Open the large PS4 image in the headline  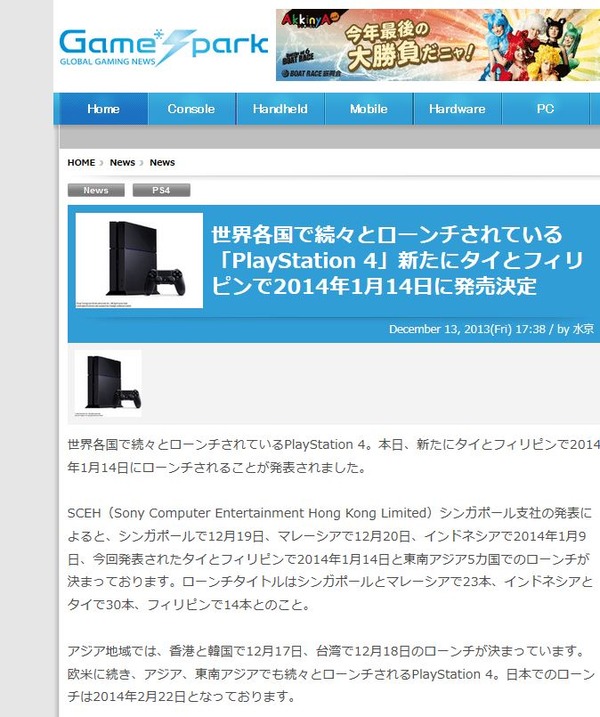coord(139,261)
